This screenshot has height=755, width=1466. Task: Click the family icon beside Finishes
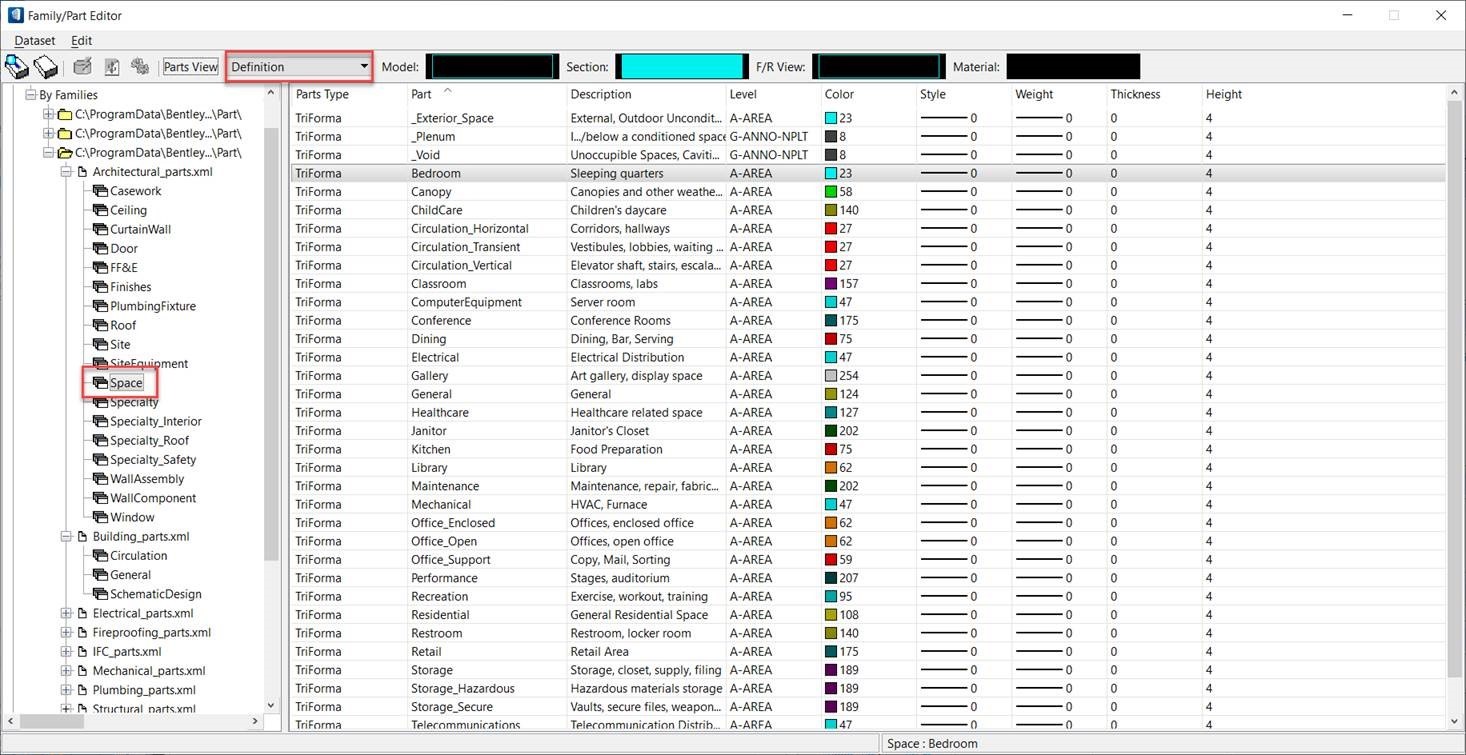[x=100, y=287]
